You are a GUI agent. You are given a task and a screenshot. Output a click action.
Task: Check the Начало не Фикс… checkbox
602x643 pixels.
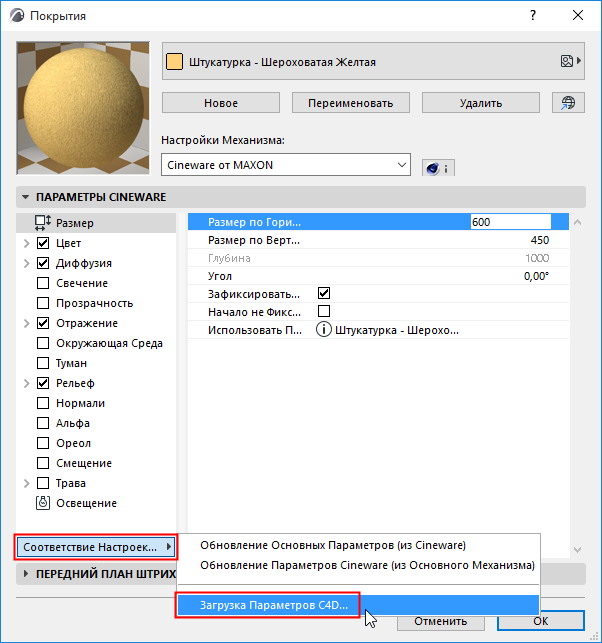(x=324, y=311)
